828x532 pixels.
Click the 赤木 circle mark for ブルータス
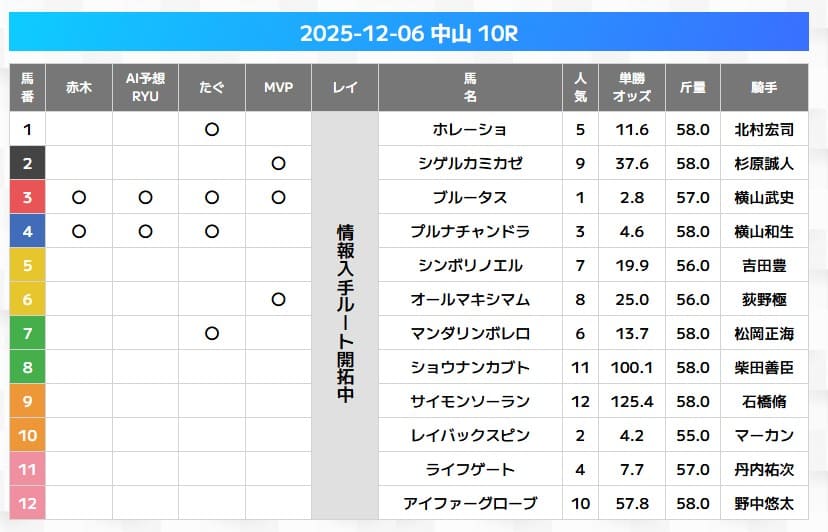79,197
